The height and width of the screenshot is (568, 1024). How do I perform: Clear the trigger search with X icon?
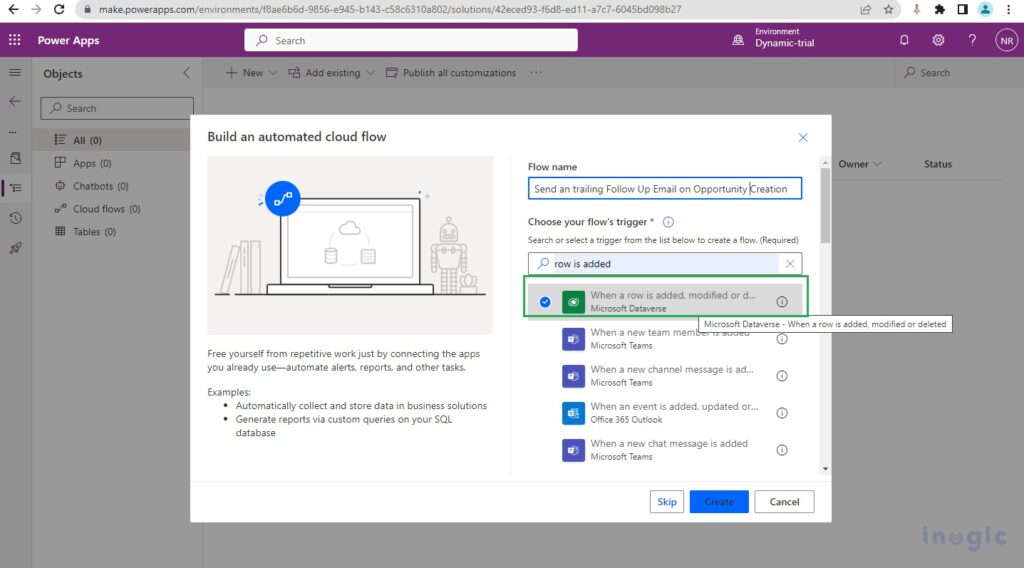click(x=790, y=264)
